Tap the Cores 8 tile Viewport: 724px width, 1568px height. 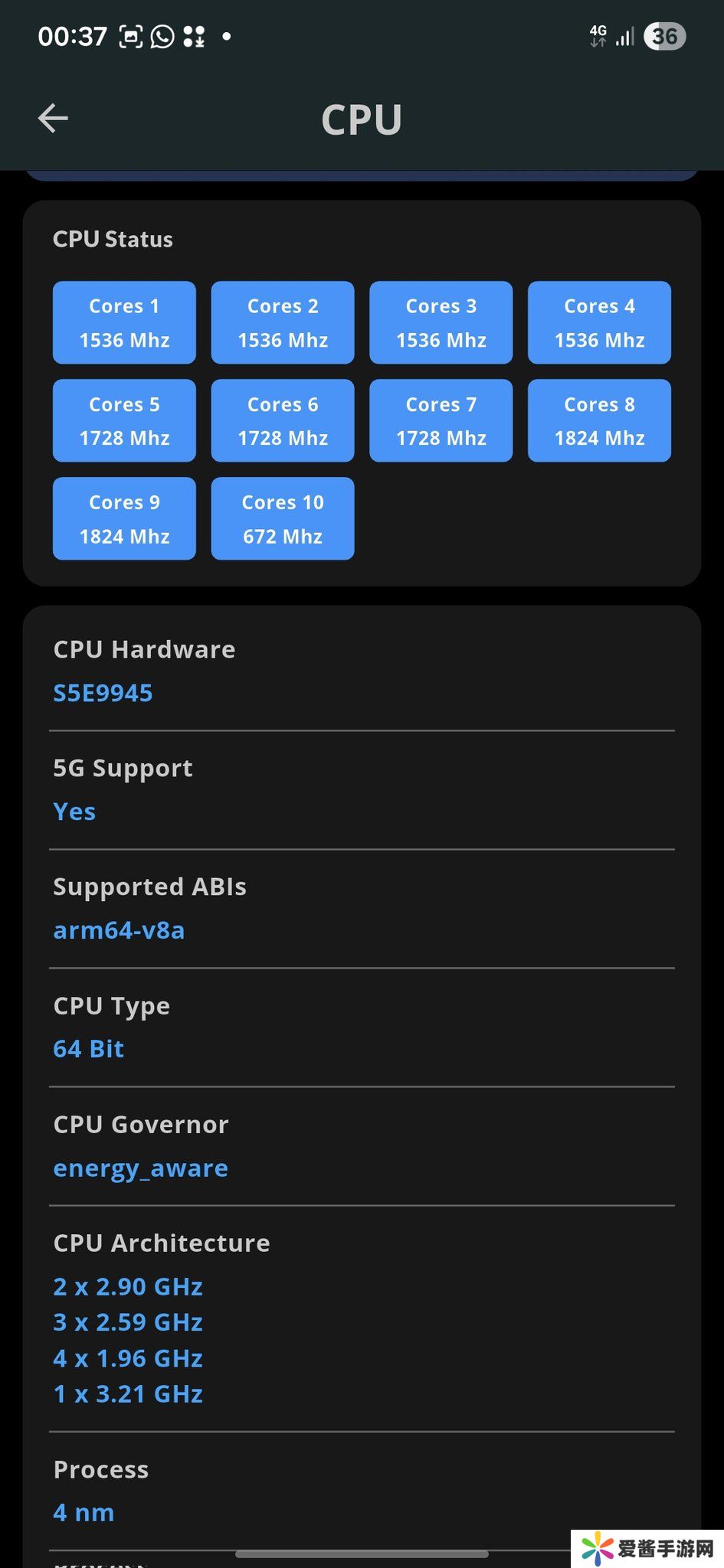[x=599, y=420]
